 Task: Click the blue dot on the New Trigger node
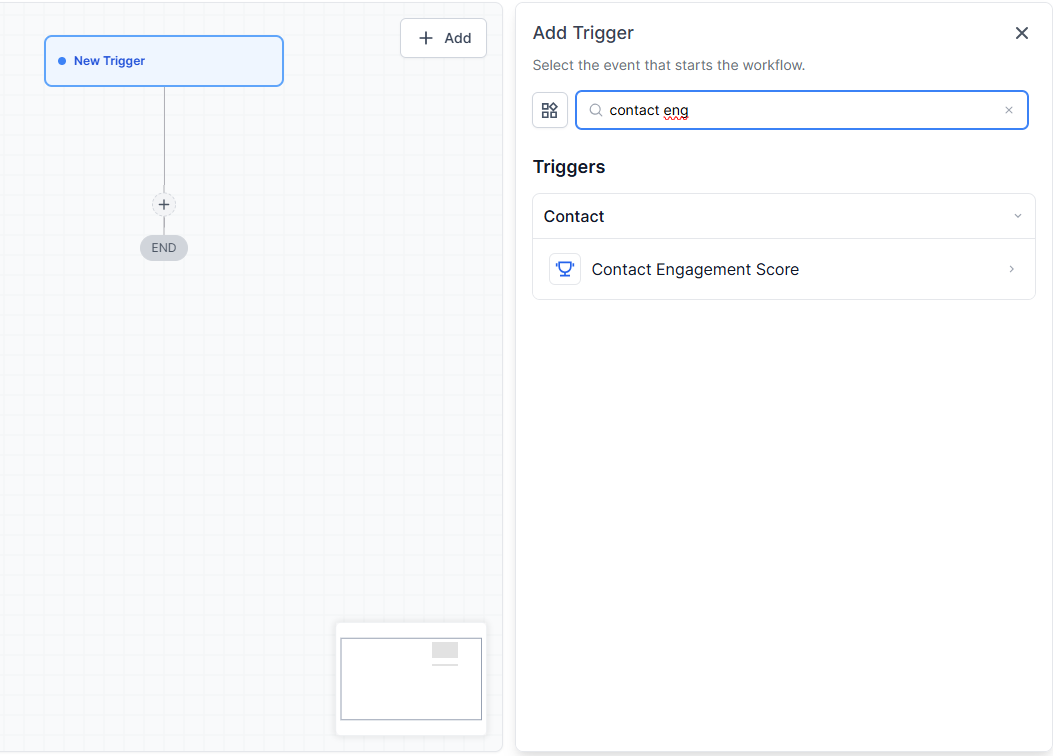pyautogui.click(x=62, y=61)
